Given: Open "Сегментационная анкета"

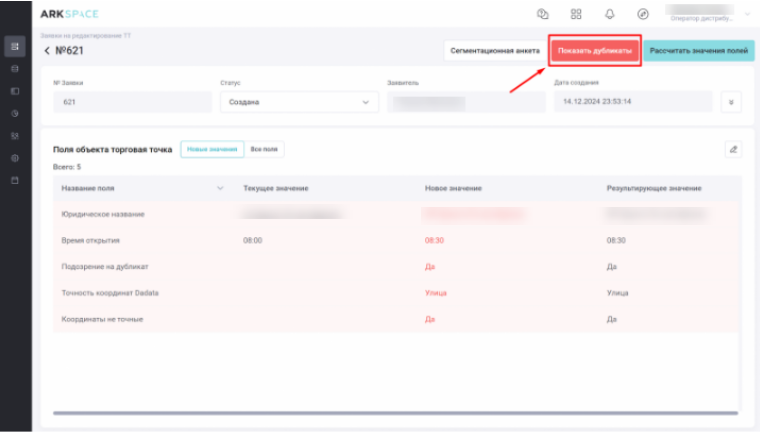Looking at the screenshot, I should click(x=494, y=50).
